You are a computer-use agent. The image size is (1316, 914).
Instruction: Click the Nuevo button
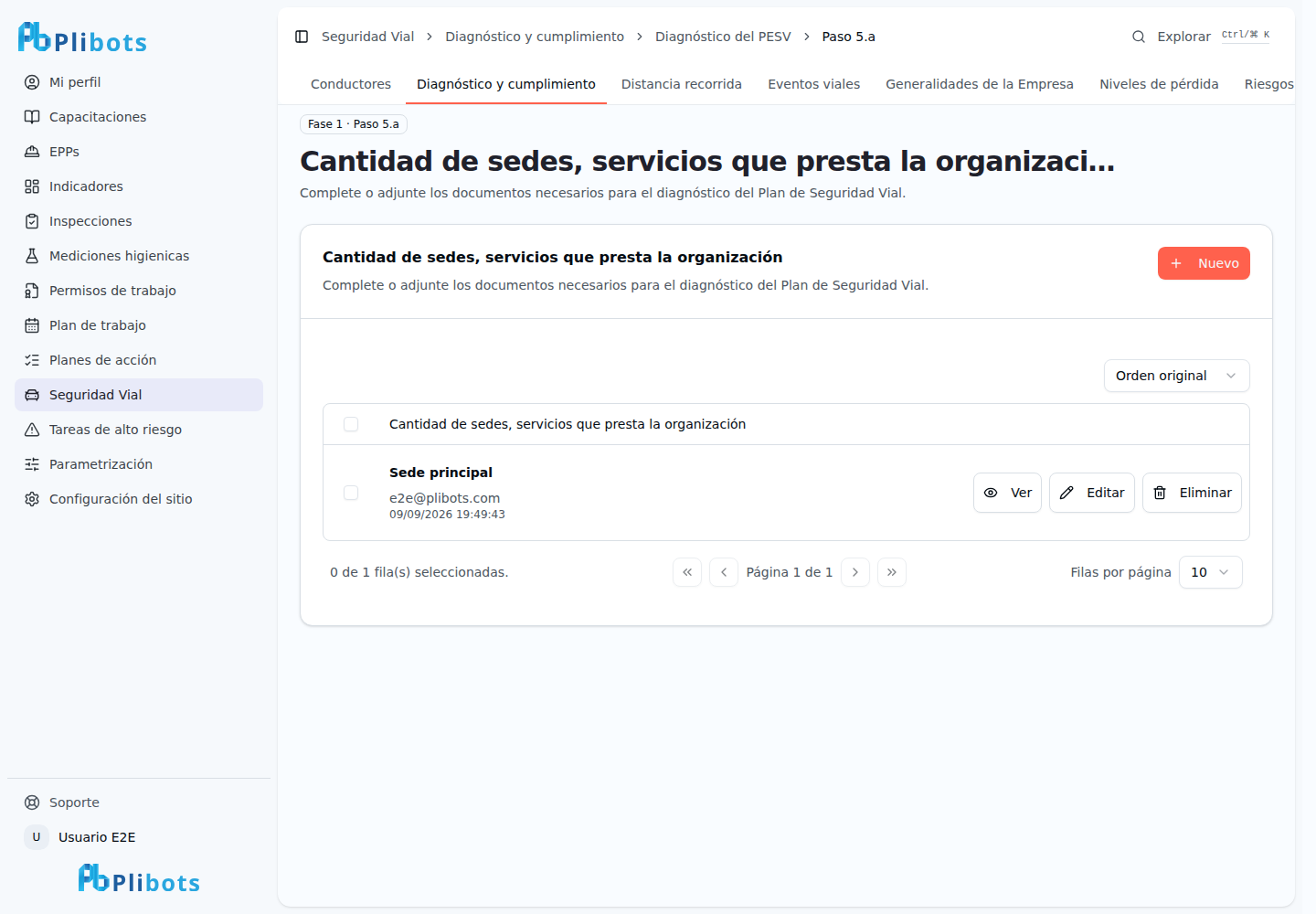point(1204,263)
